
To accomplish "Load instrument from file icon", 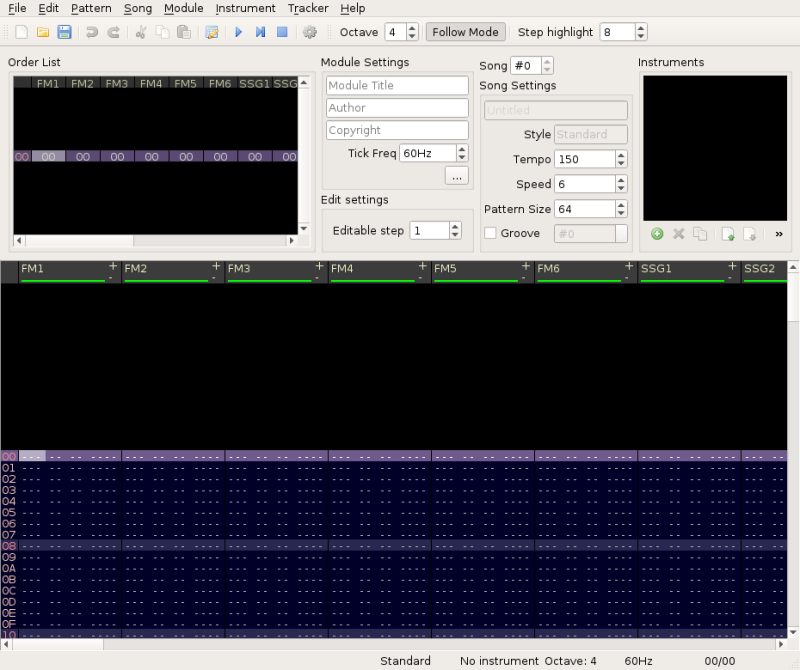I will click(728, 234).
